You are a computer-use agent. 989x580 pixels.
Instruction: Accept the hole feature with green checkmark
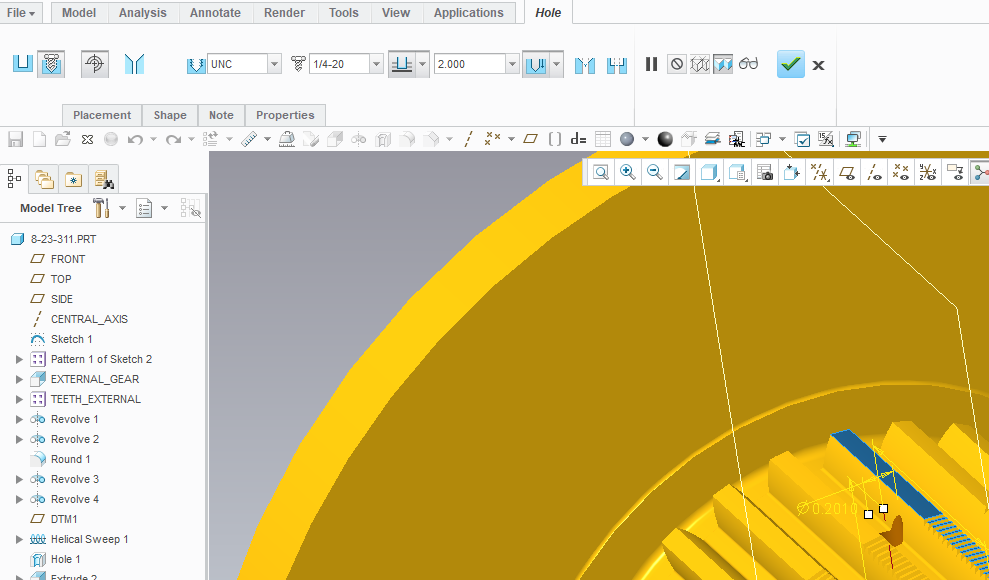[x=791, y=65]
